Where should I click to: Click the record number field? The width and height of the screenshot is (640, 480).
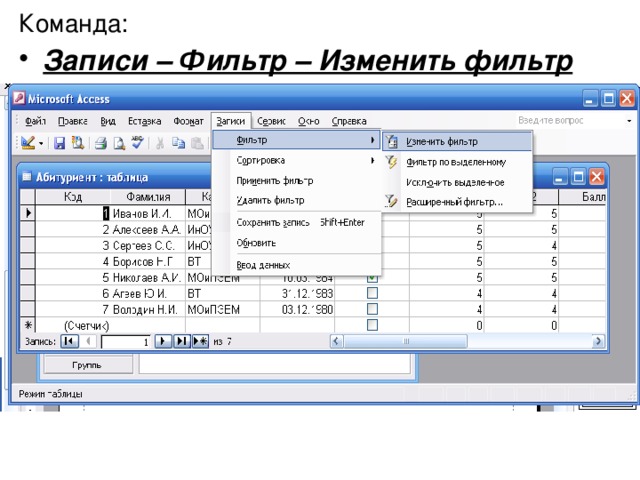(x=126, y=342)
